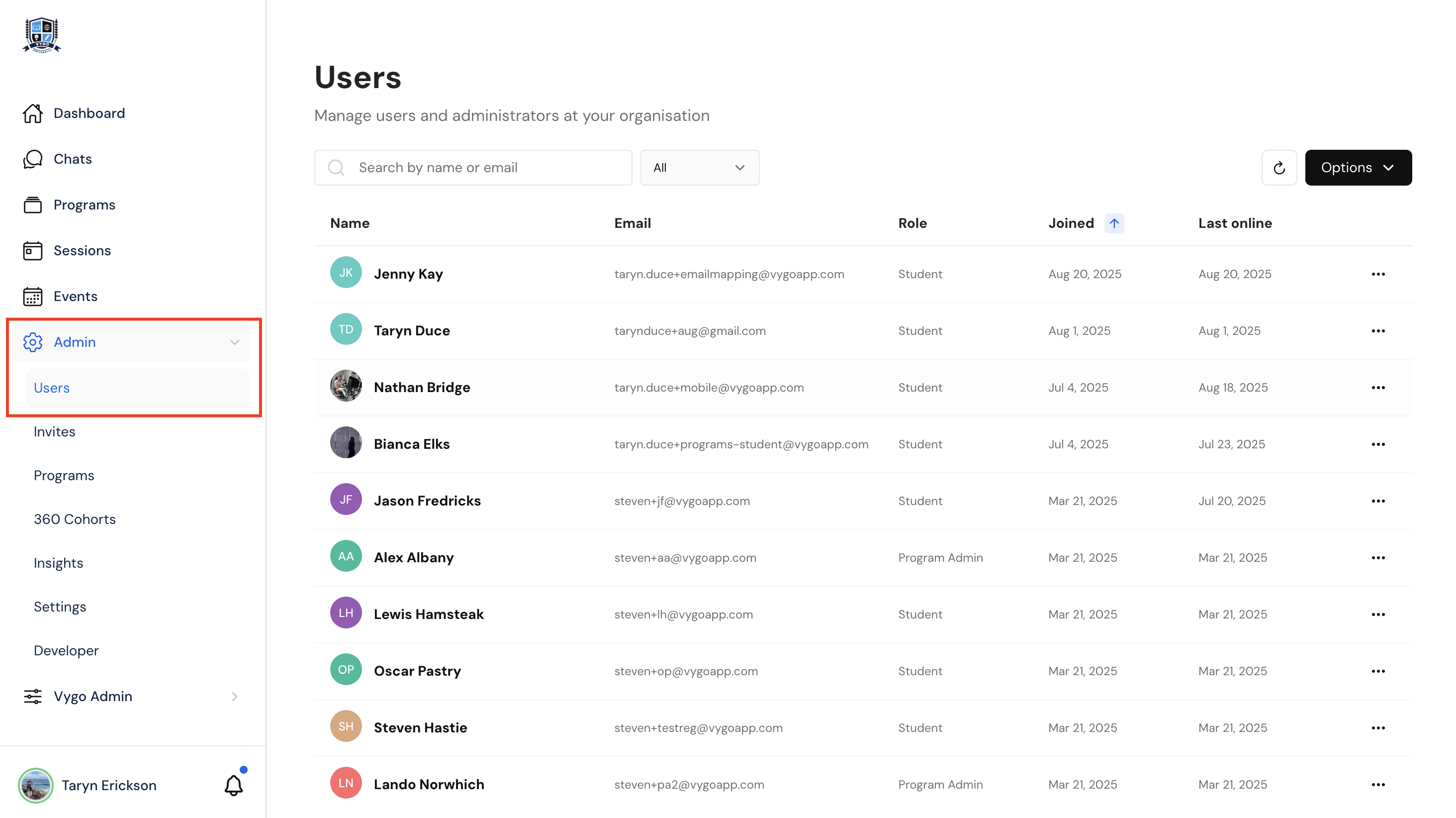Open Invites in Admin submenu
This screenshot has width=1456, height=818.
tap(54, 431)
